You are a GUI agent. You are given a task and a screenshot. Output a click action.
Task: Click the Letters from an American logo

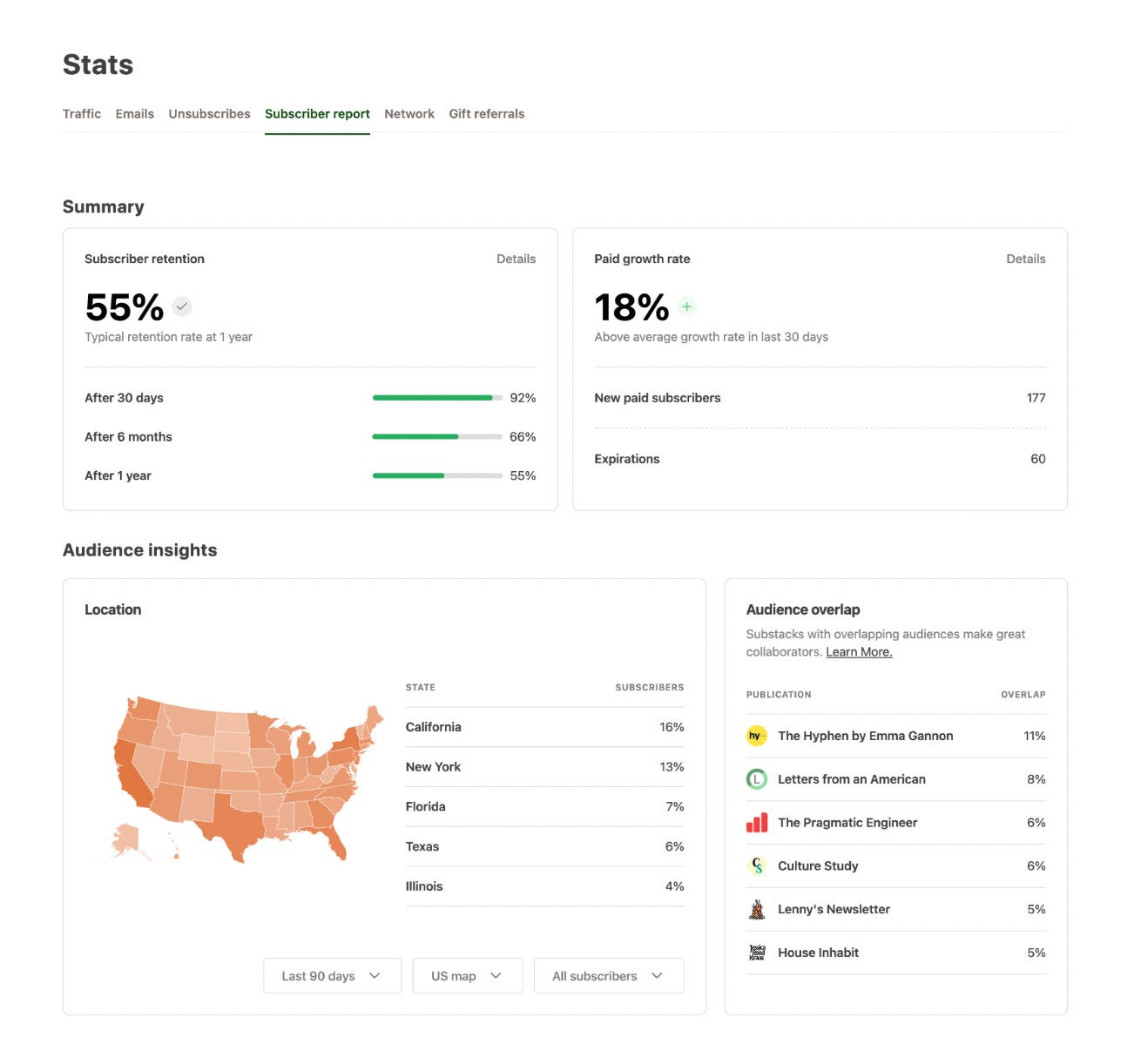[756, 778]
